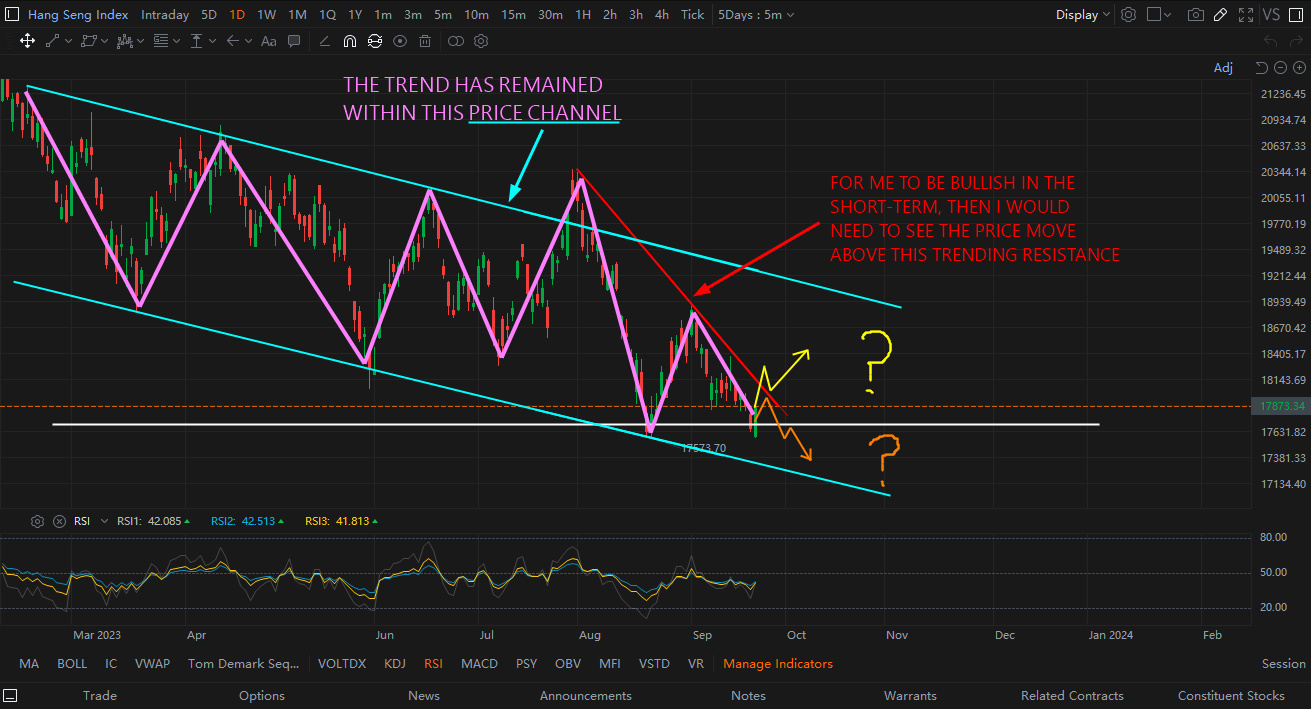Click the Hang Seng Index title
This screenshot has height=709, width=1311.
78,15
